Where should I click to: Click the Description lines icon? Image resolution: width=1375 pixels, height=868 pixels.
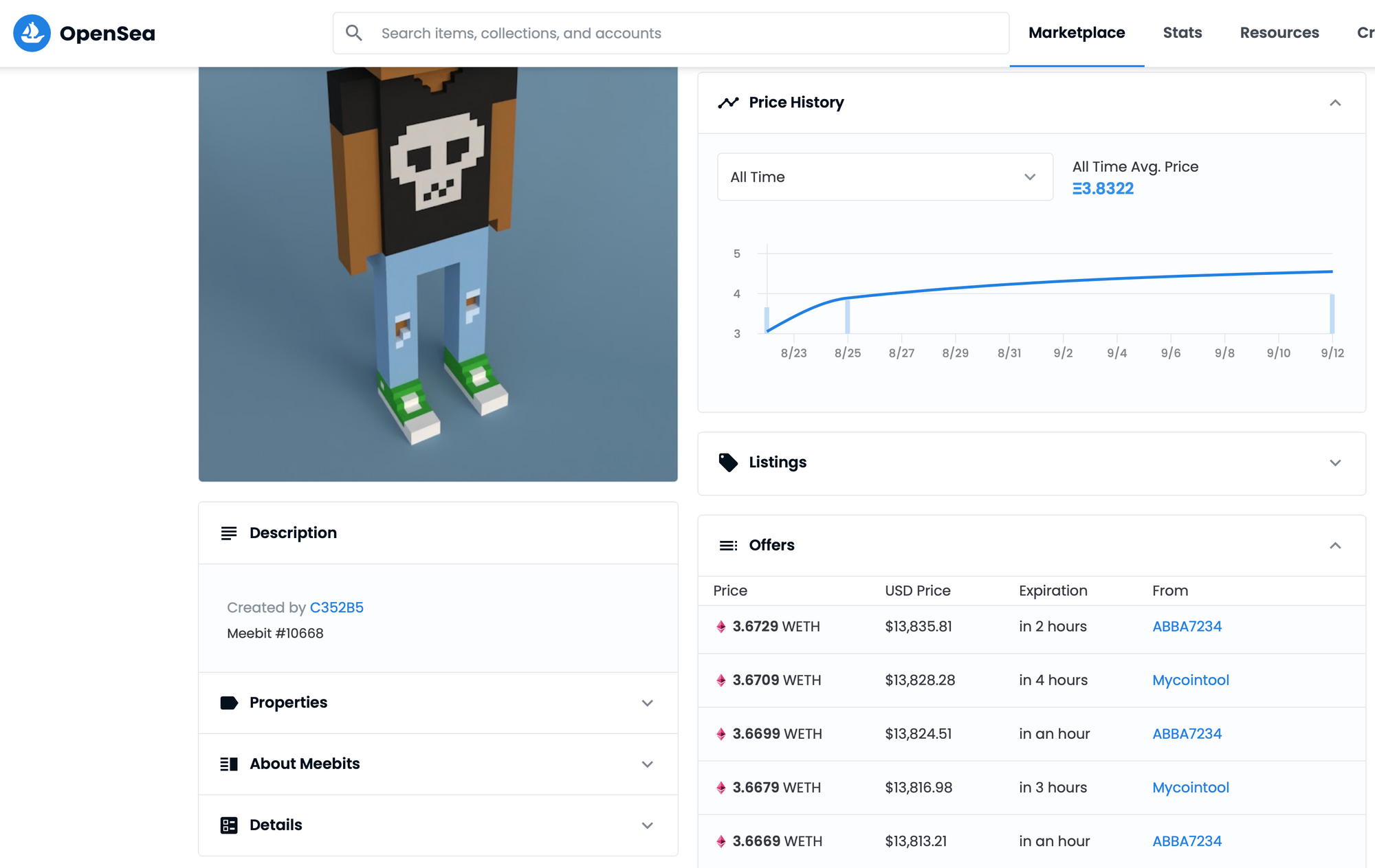coord(229,533)
